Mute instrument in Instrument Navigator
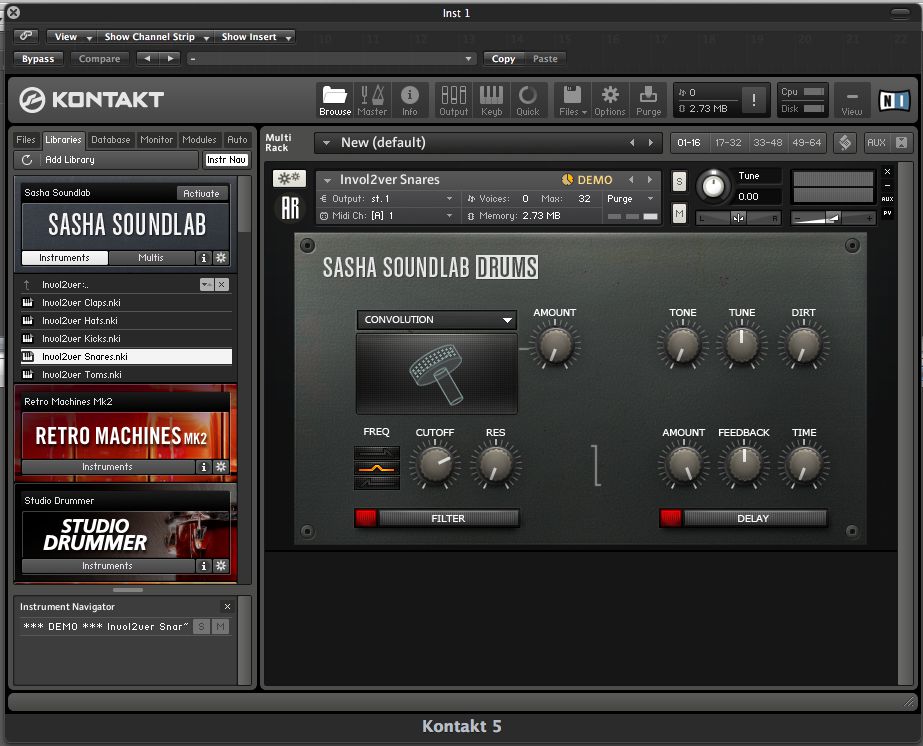The height and width of the screenshot is (746, 923). (x=220, y=626)
